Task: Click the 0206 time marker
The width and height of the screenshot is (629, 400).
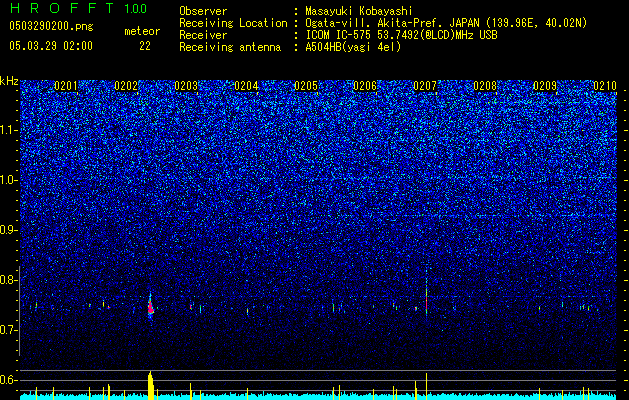Action: coord(365,86)
